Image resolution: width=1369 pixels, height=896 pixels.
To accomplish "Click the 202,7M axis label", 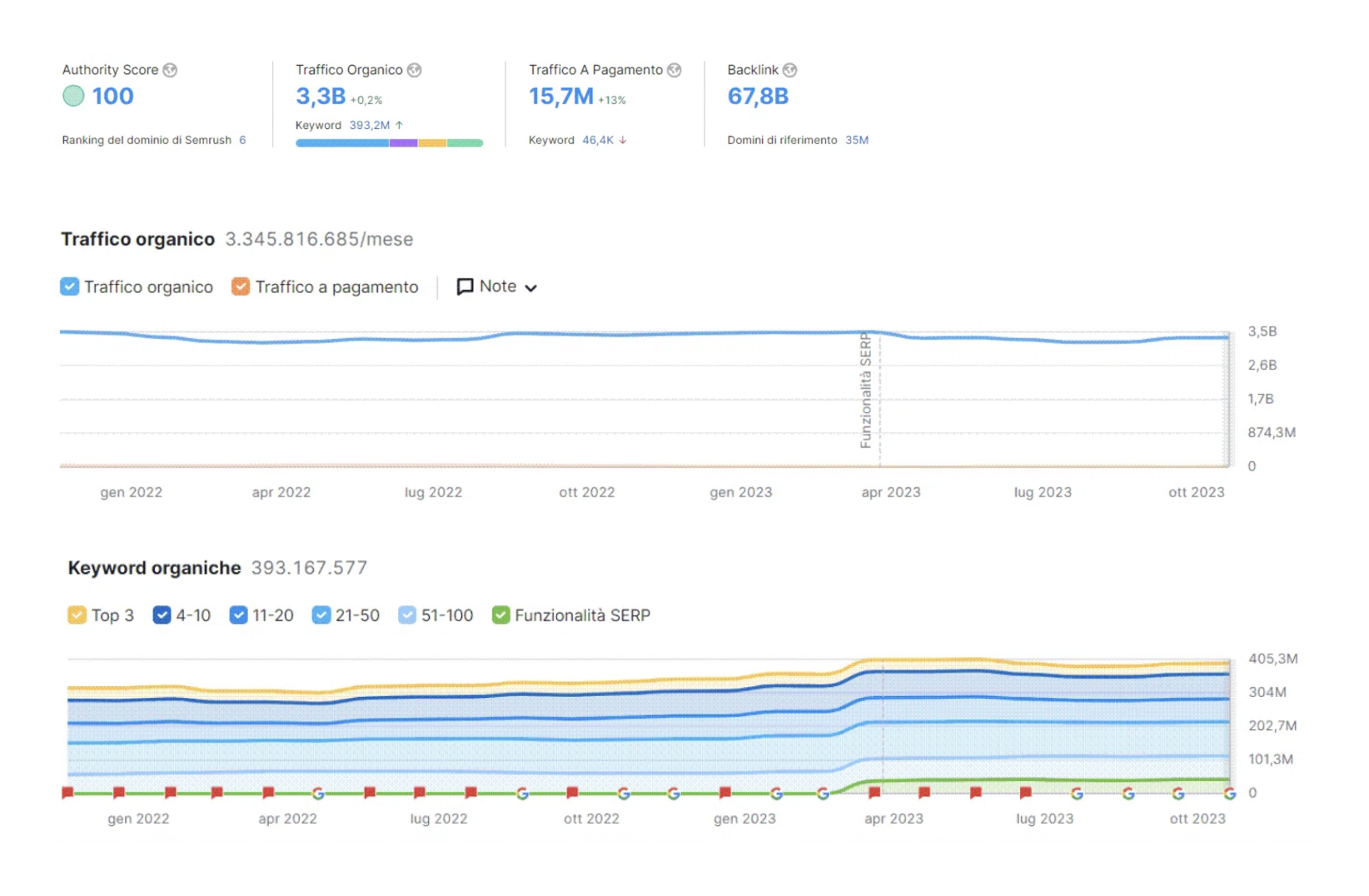I will pyautogui.click(x=1272, y=725).
